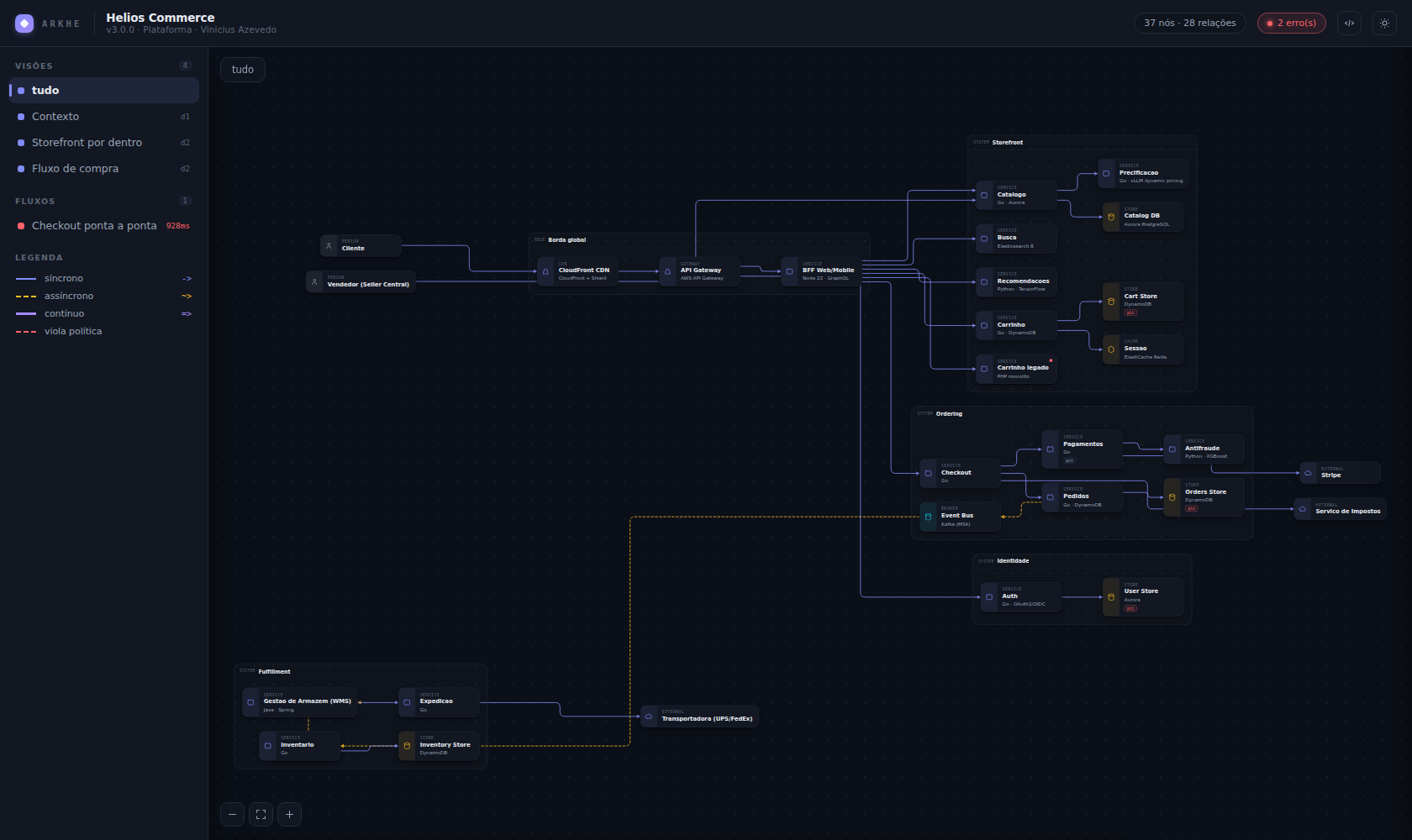
Task: Select the Event Bus broker node
Action: [x=960, y=517]
